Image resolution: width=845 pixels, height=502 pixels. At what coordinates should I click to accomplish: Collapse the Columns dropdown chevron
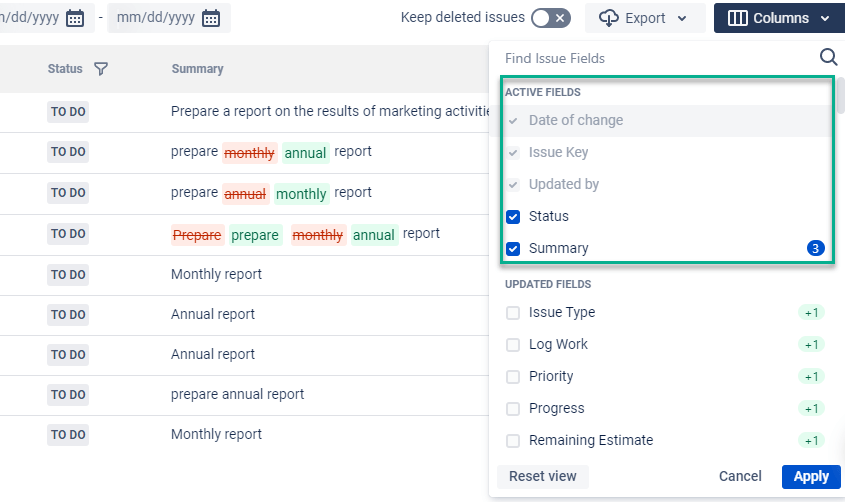click(825, 19)
